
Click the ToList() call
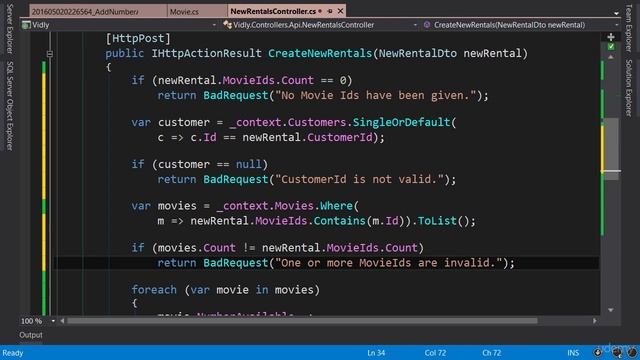pos(443,221)
